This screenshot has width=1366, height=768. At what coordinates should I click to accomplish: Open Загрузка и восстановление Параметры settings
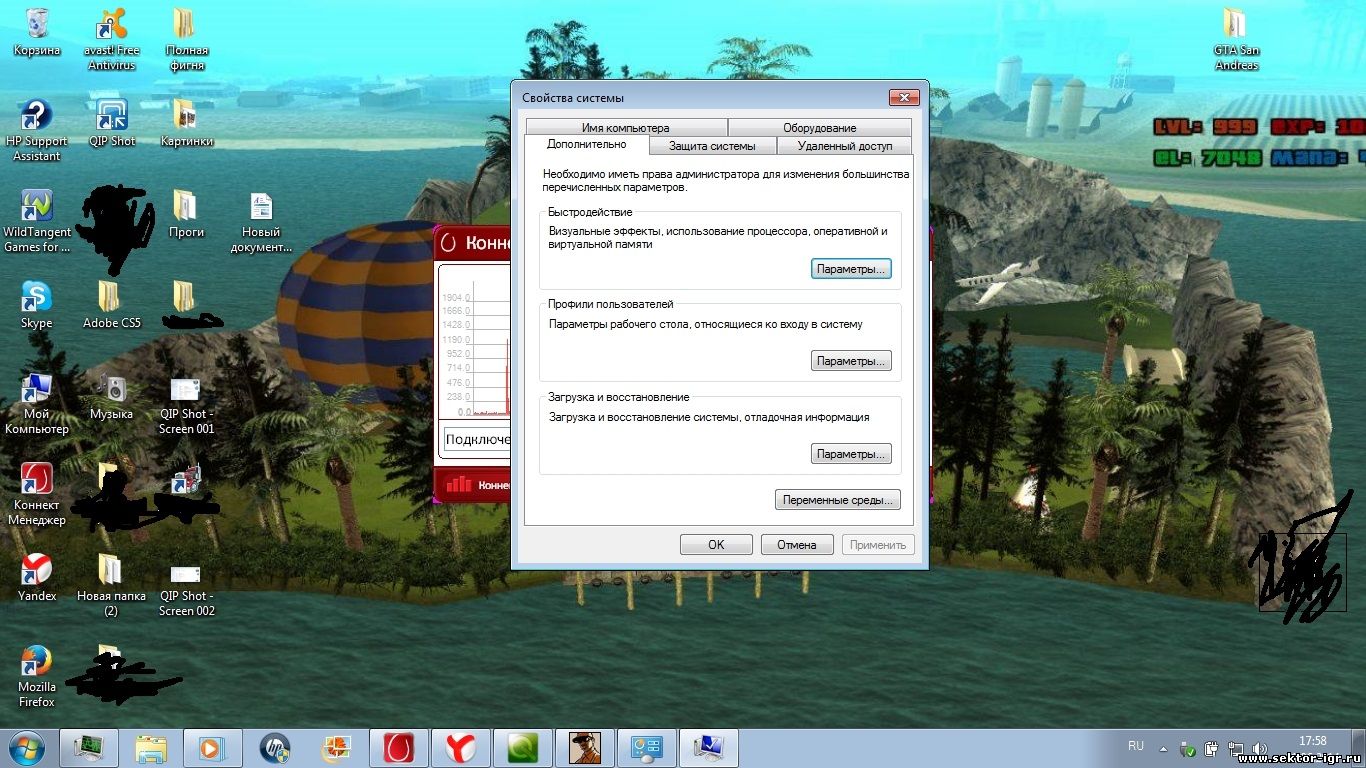click(851, 454)
